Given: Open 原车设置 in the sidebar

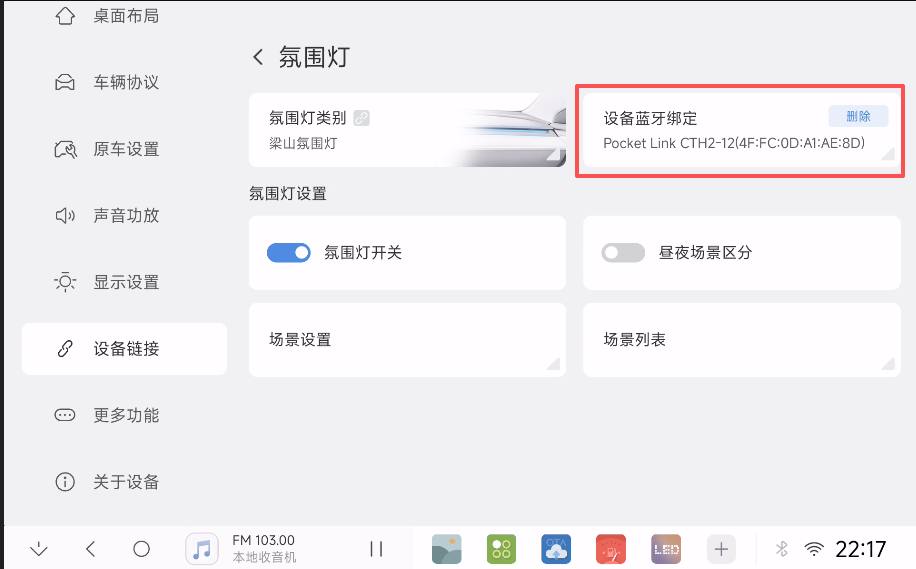Looking at the screenshot, I should point(124,149).
